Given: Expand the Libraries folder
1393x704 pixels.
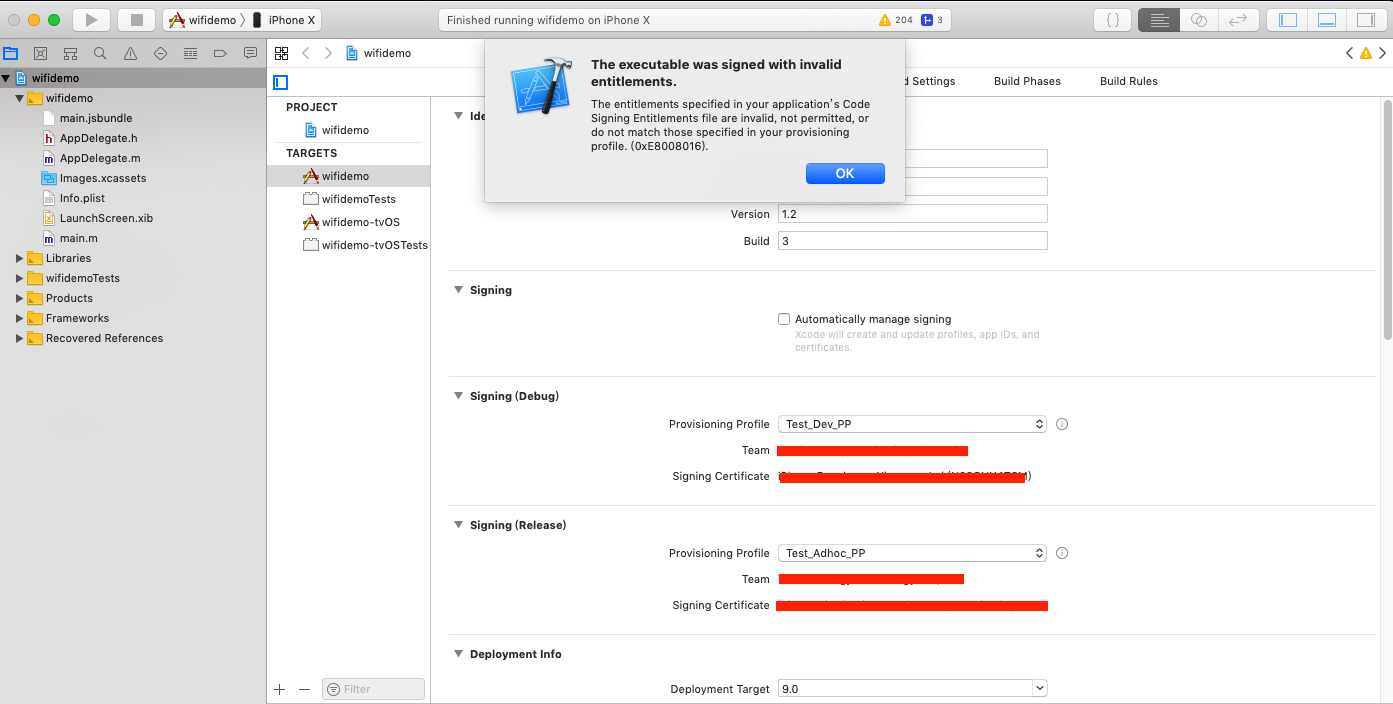Looking at the screenshot, I should [x=20, y=258].
